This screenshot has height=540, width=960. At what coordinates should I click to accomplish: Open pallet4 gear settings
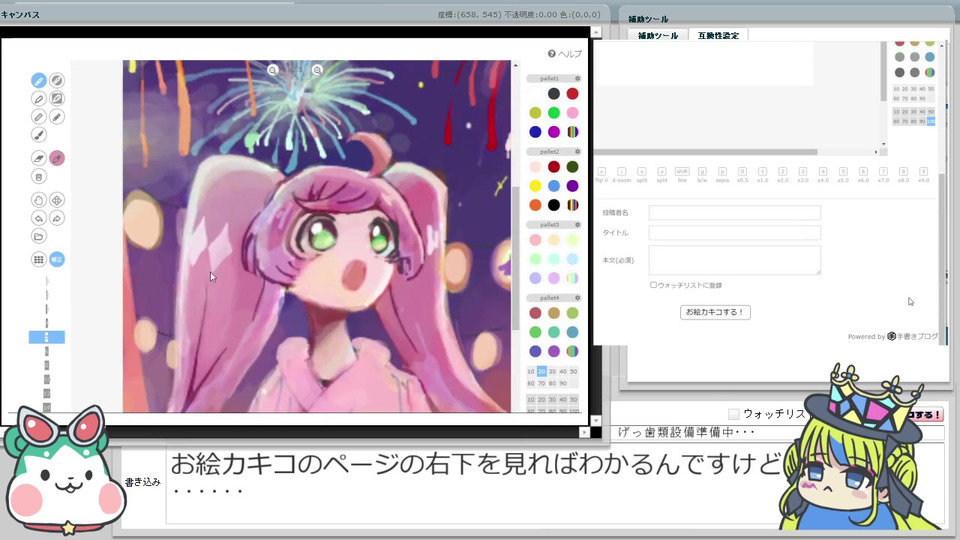pos(577,298)
